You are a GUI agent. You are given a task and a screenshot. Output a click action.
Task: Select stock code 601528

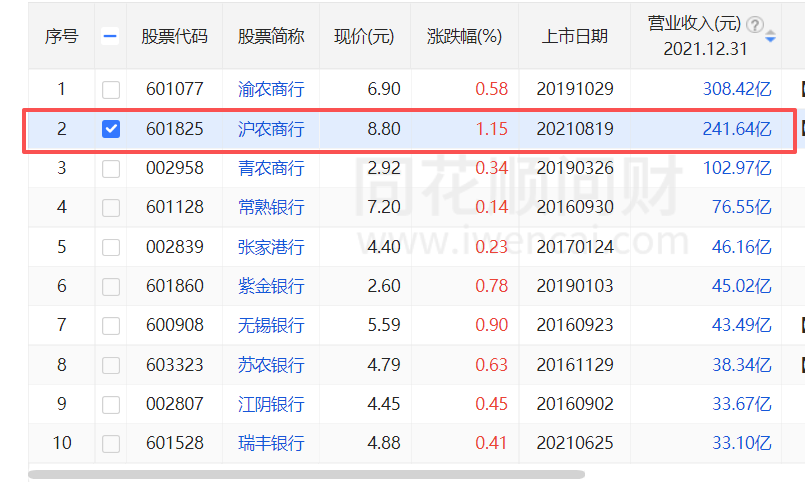click(175, 443)
